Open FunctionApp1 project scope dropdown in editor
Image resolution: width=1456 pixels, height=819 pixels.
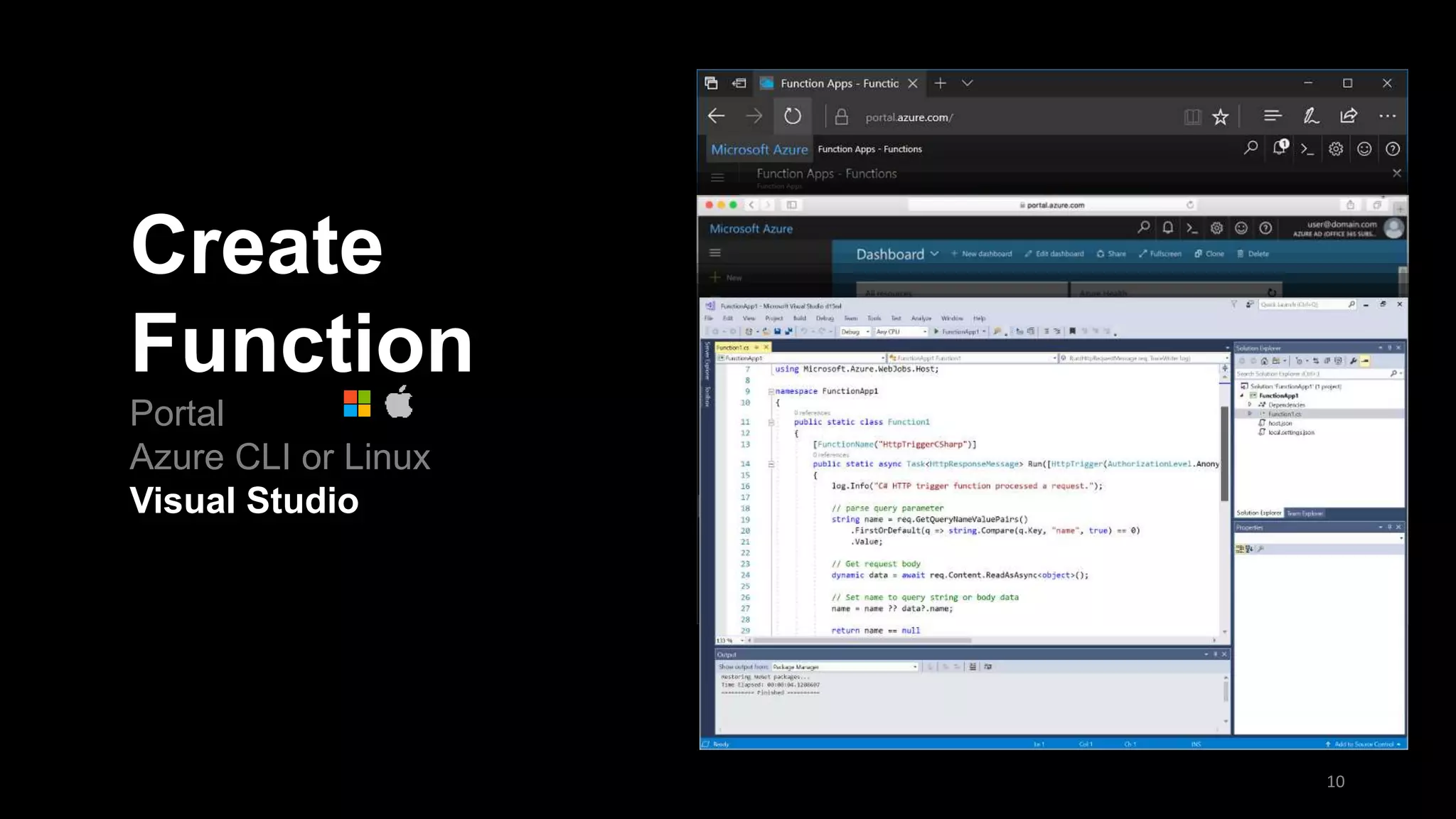coord(801,358)
